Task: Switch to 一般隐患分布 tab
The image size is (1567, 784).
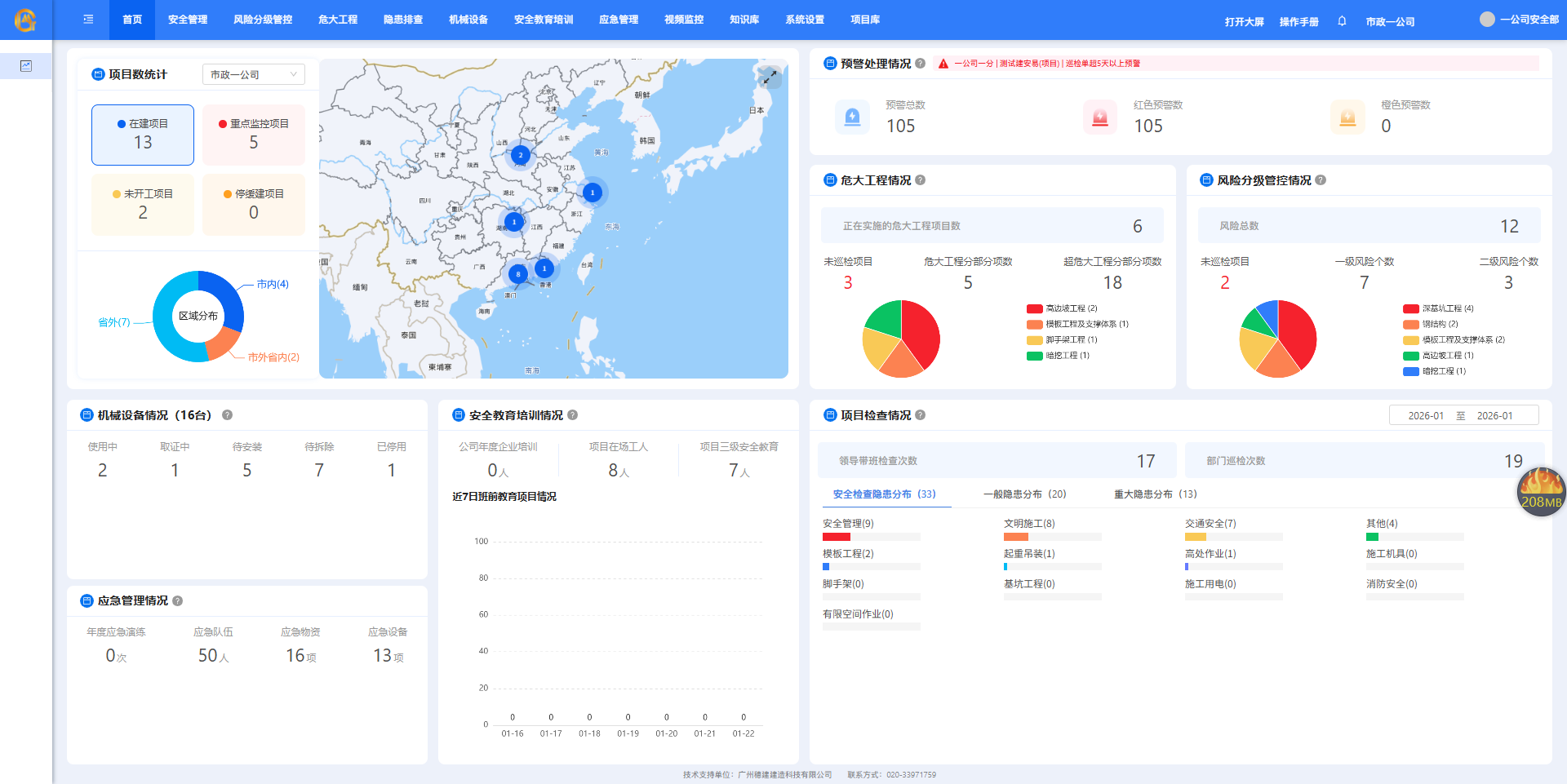Action: pos(1024,494)
